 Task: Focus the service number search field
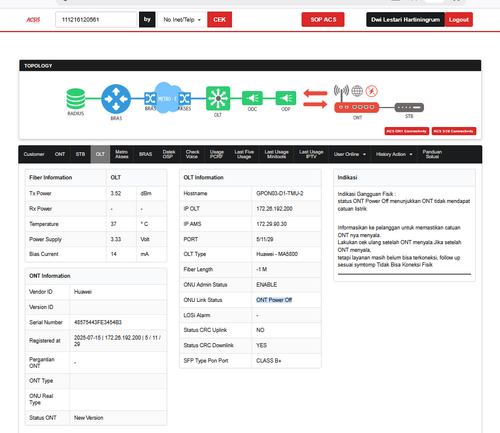[96, 20]
